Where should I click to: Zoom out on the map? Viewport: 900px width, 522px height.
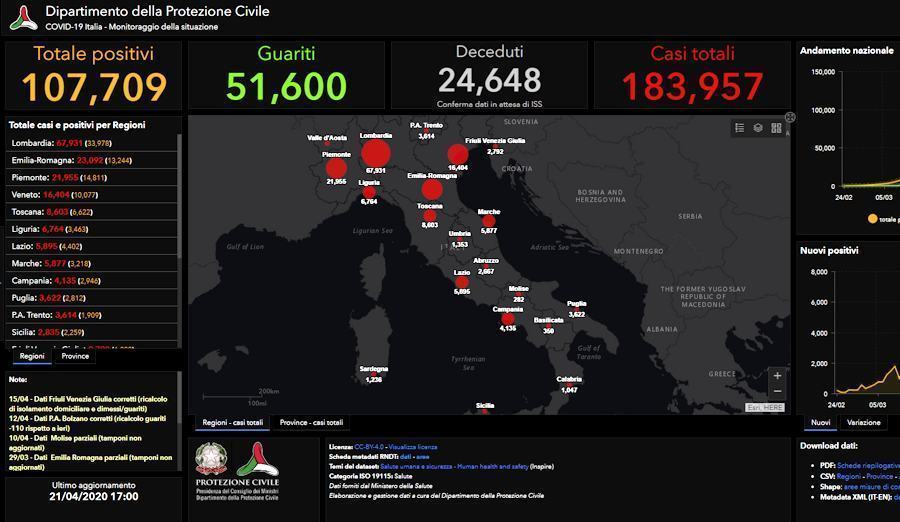[x=777, y=392]
